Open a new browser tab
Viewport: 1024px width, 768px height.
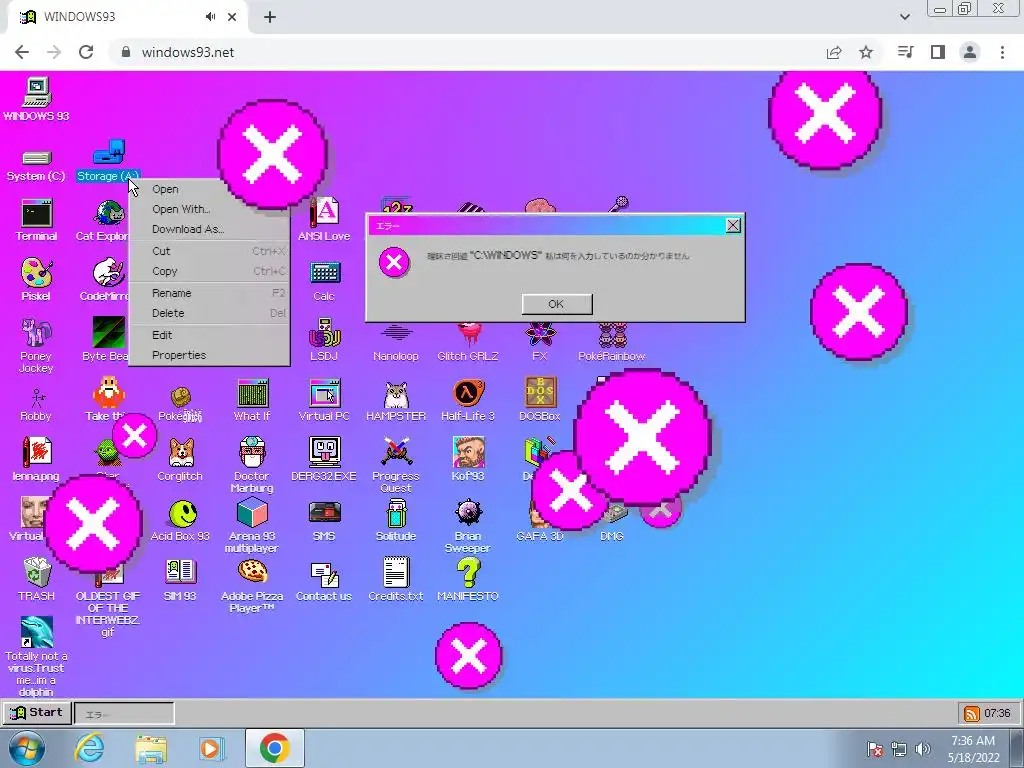270,17
